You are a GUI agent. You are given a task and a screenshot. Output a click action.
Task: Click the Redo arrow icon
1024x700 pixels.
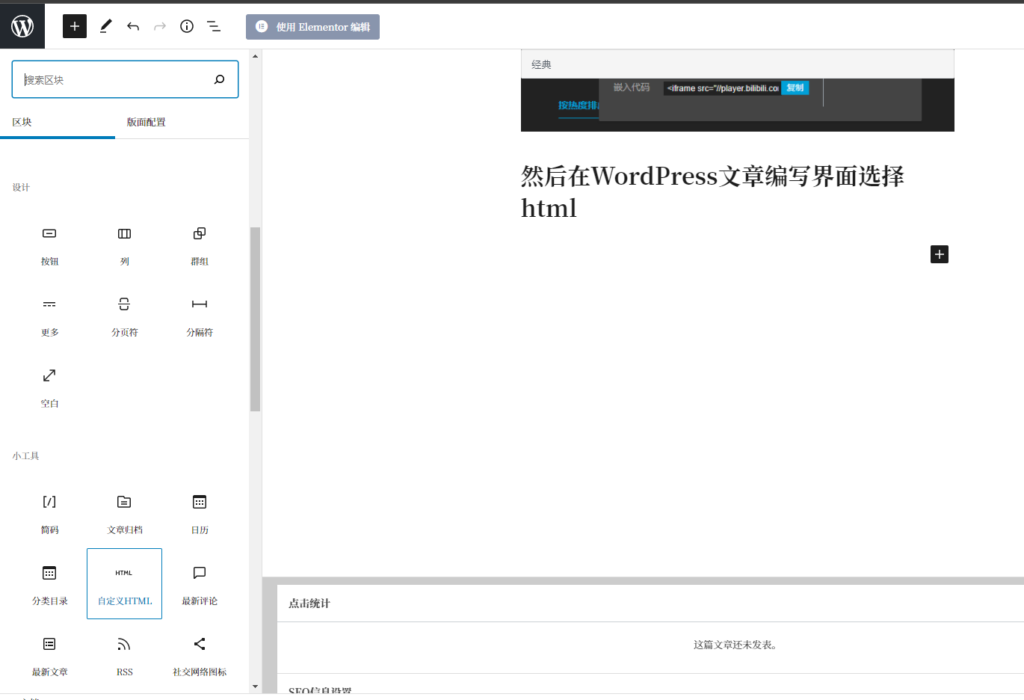pyautogui.click(x=160, y=25)
